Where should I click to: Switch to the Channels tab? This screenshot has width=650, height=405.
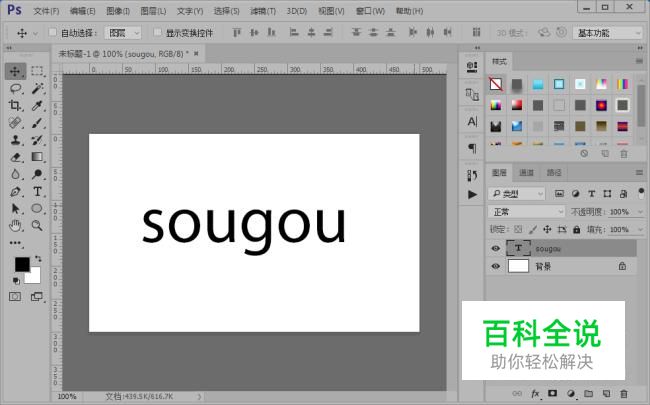click(x=526, y=172)
